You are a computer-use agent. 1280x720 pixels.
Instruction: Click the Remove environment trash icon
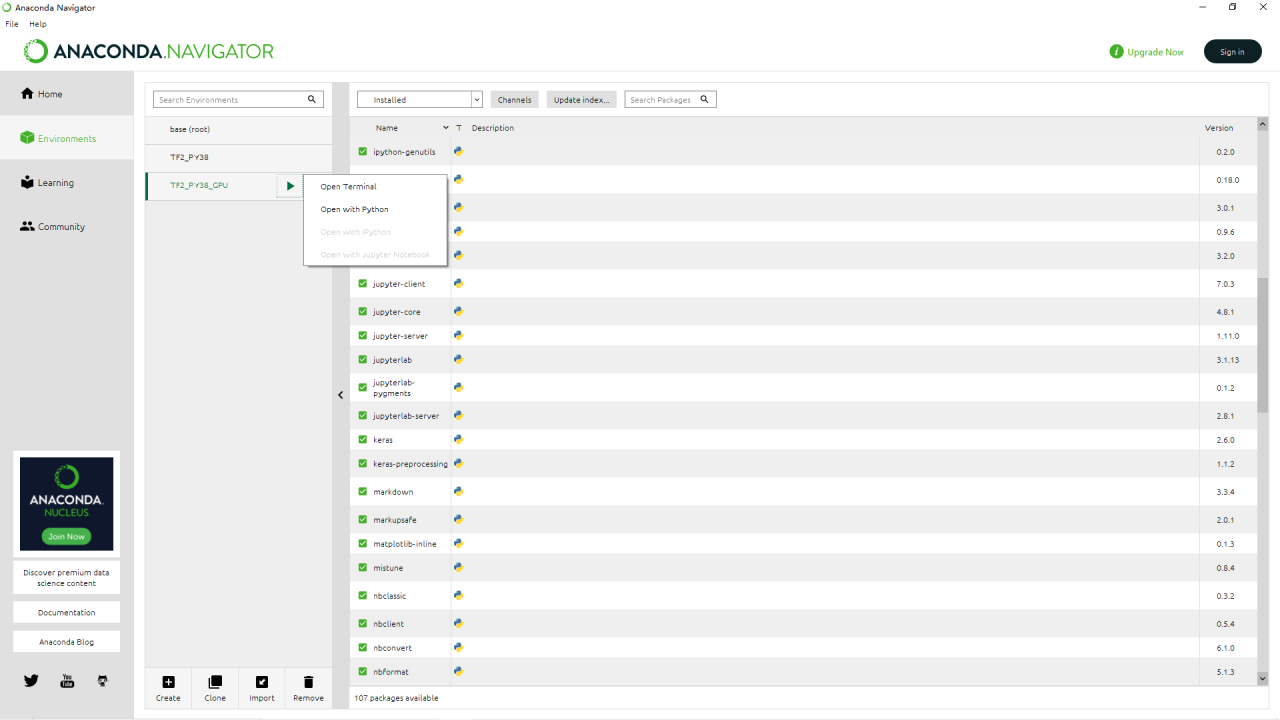click(x=308, y=682)
